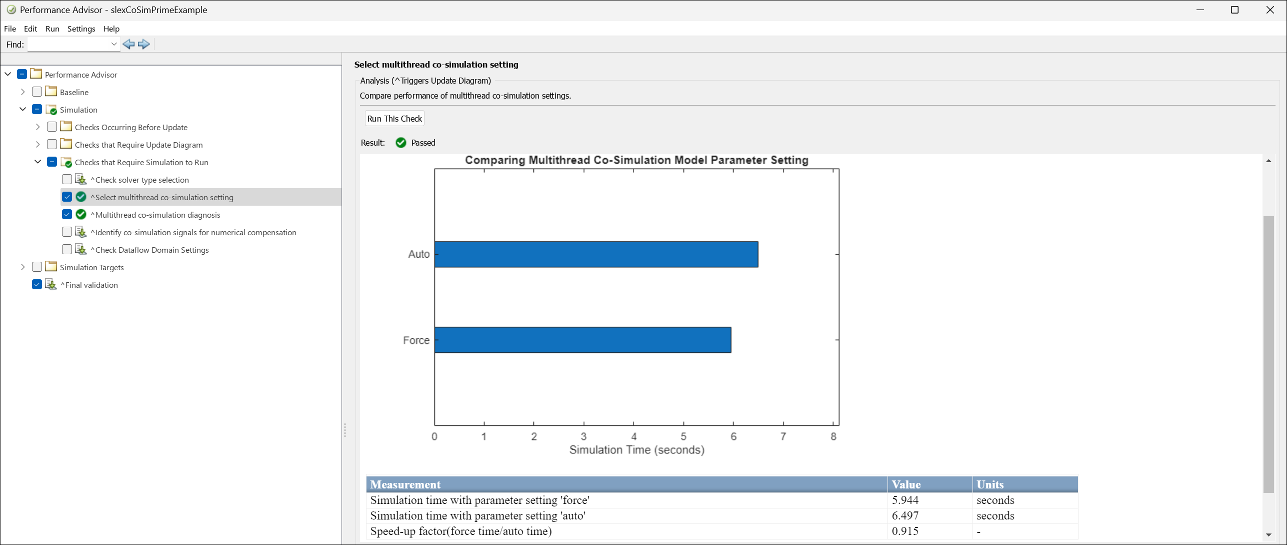Click the Simulation folder icon with green check

coord(51,110)
